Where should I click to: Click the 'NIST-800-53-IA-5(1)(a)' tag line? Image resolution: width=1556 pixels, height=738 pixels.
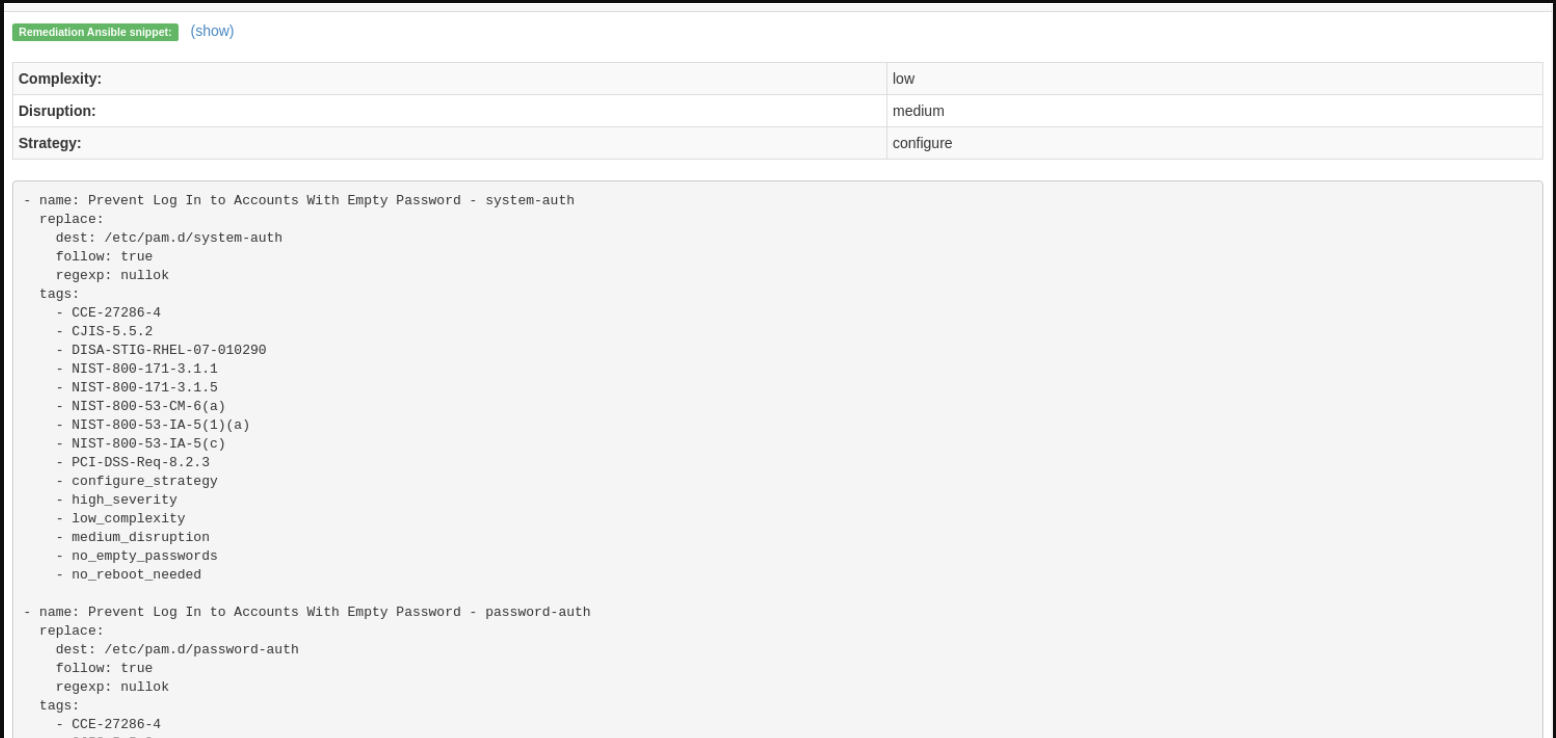[153, 425]
